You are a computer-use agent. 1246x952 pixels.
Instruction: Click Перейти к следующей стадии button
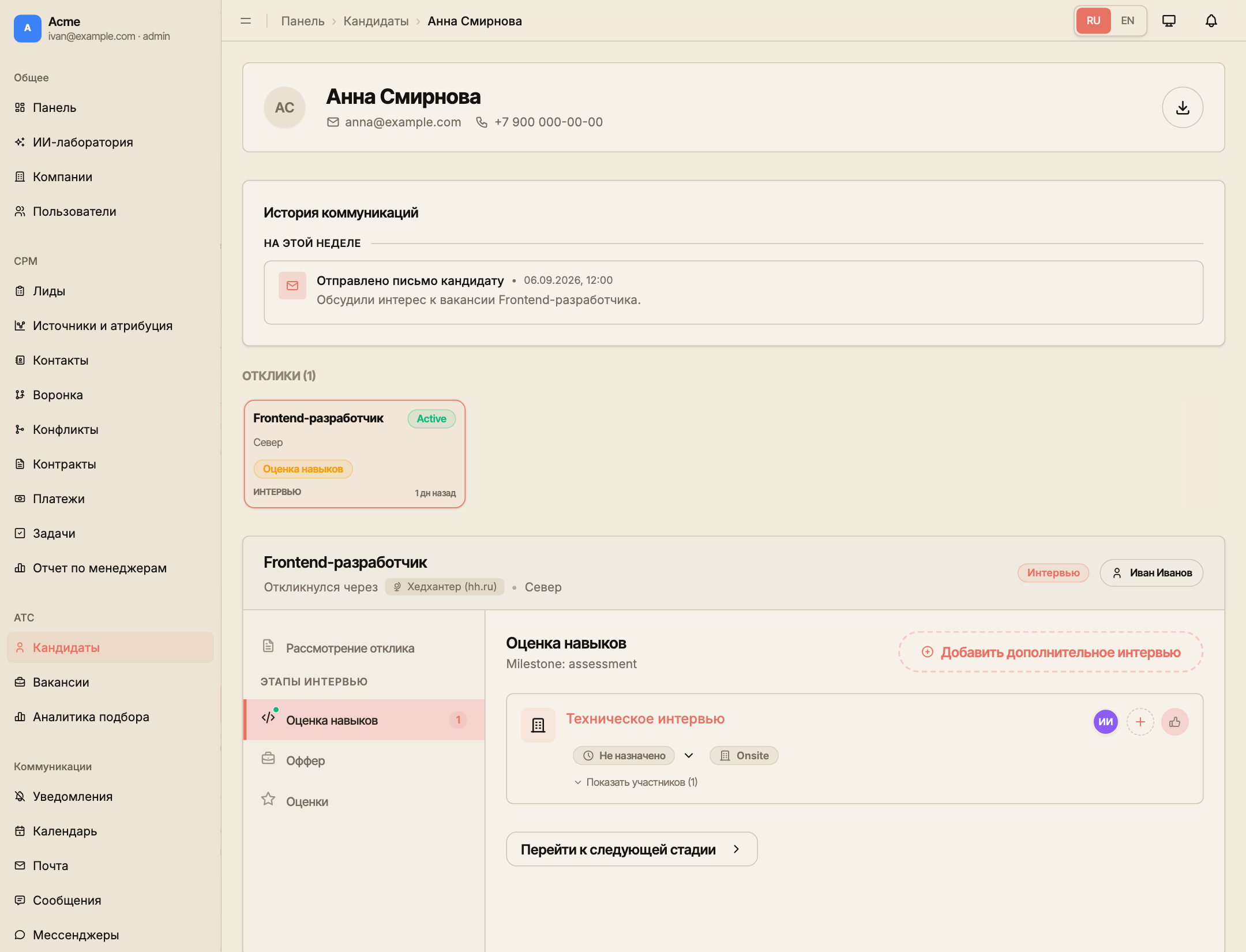pyautogui.click(x=632, y=849)
